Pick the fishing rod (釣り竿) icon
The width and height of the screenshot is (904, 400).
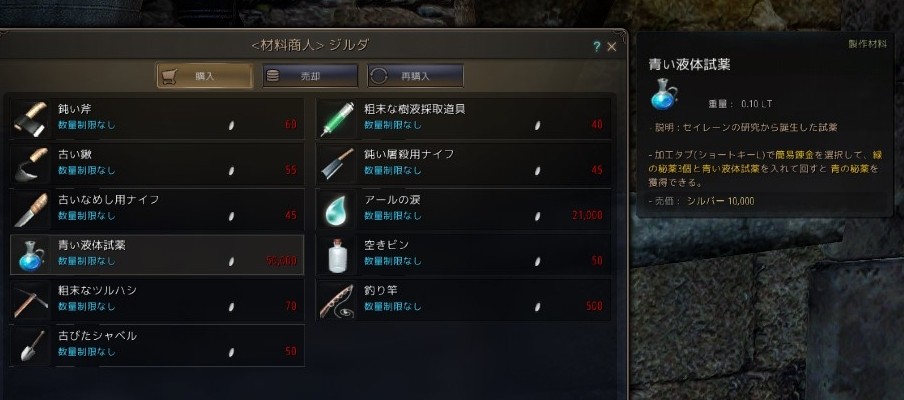pyautogui.click(x=337, y=300)
